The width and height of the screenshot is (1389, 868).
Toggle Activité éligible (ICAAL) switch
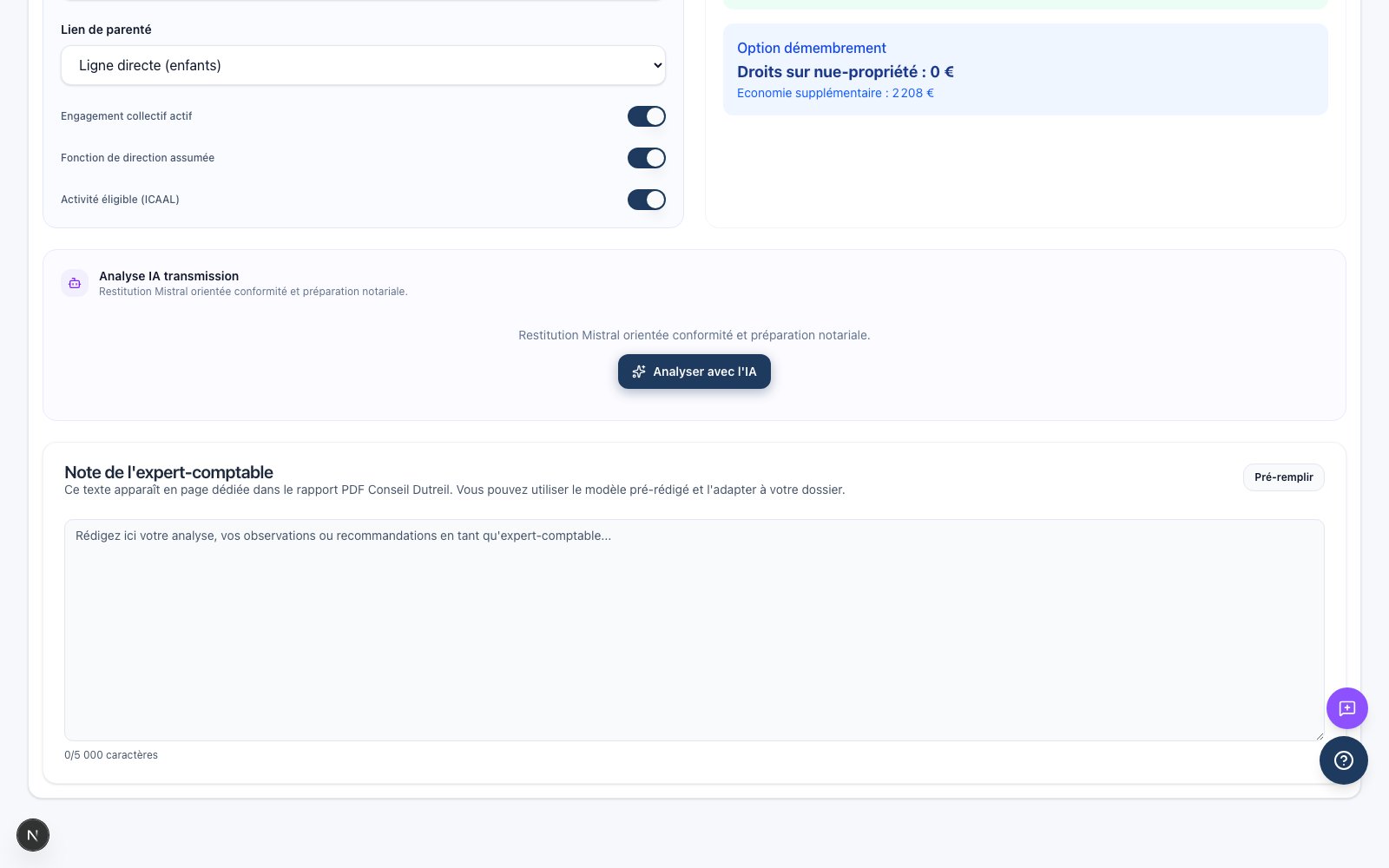[647, 200]
